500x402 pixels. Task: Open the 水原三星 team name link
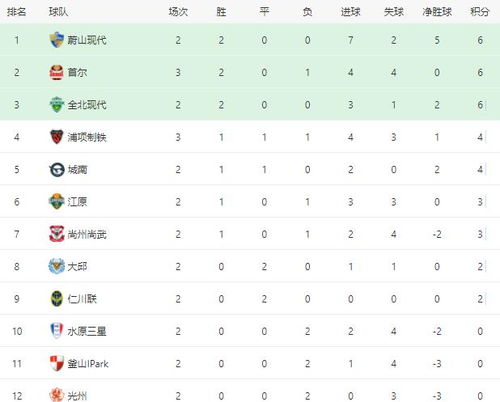87,331
